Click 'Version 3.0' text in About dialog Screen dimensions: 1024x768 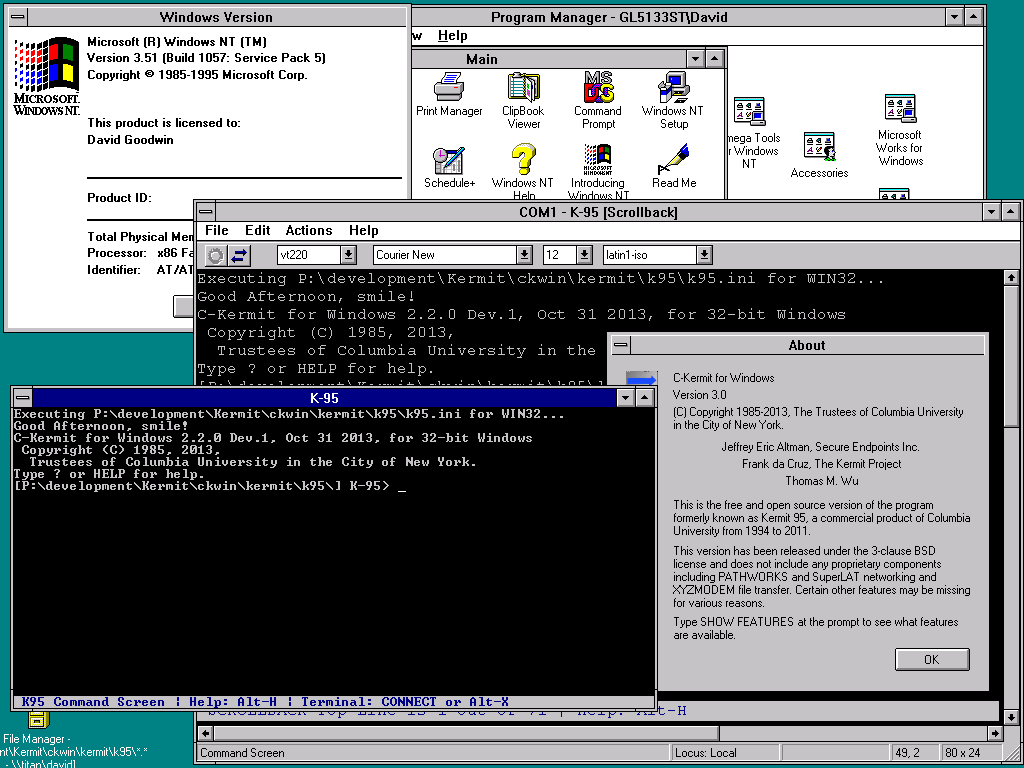[x=699, y=394]
